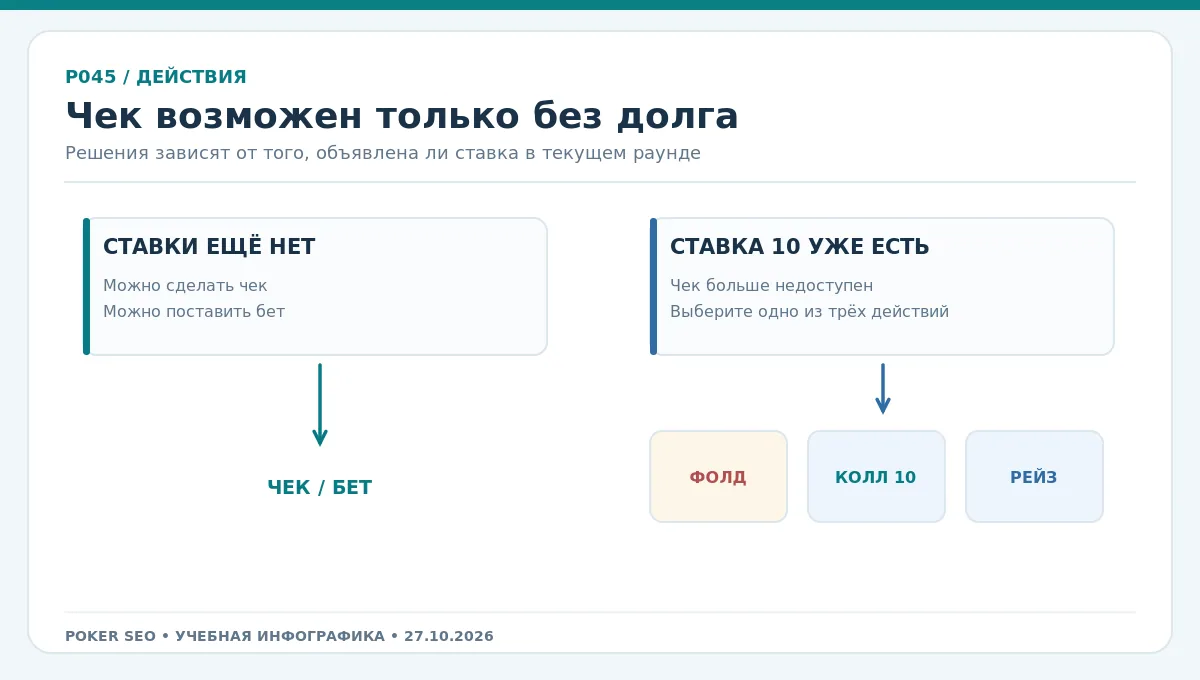Click the P045 / ДЕЙСТВИЯ label

[x=155, y=77]
